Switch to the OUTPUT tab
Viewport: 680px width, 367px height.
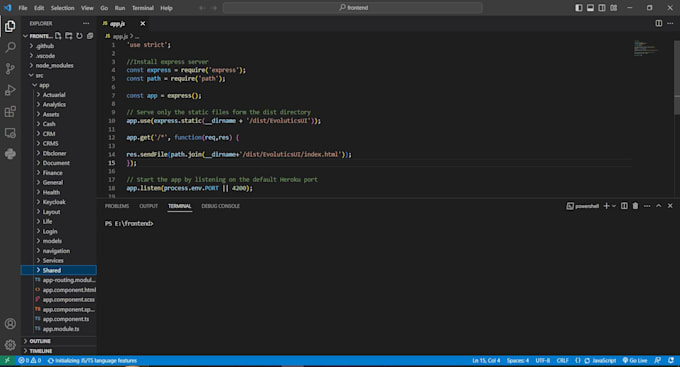click(x=148, y=206)
